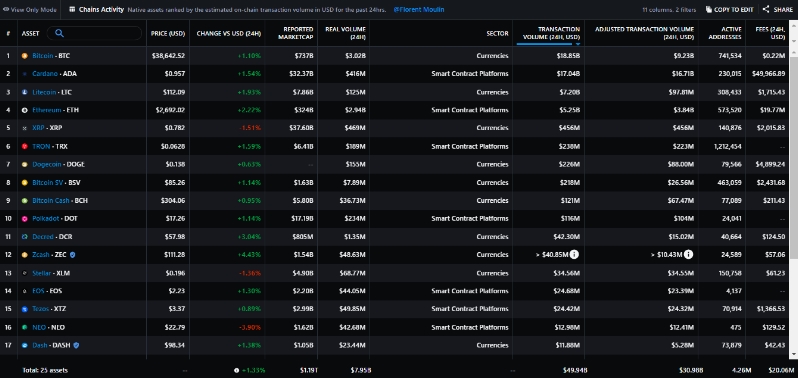Sort by Change vs USD (24H) header
Viewport: 798px width, 378px height.
(x=229, y=34)
